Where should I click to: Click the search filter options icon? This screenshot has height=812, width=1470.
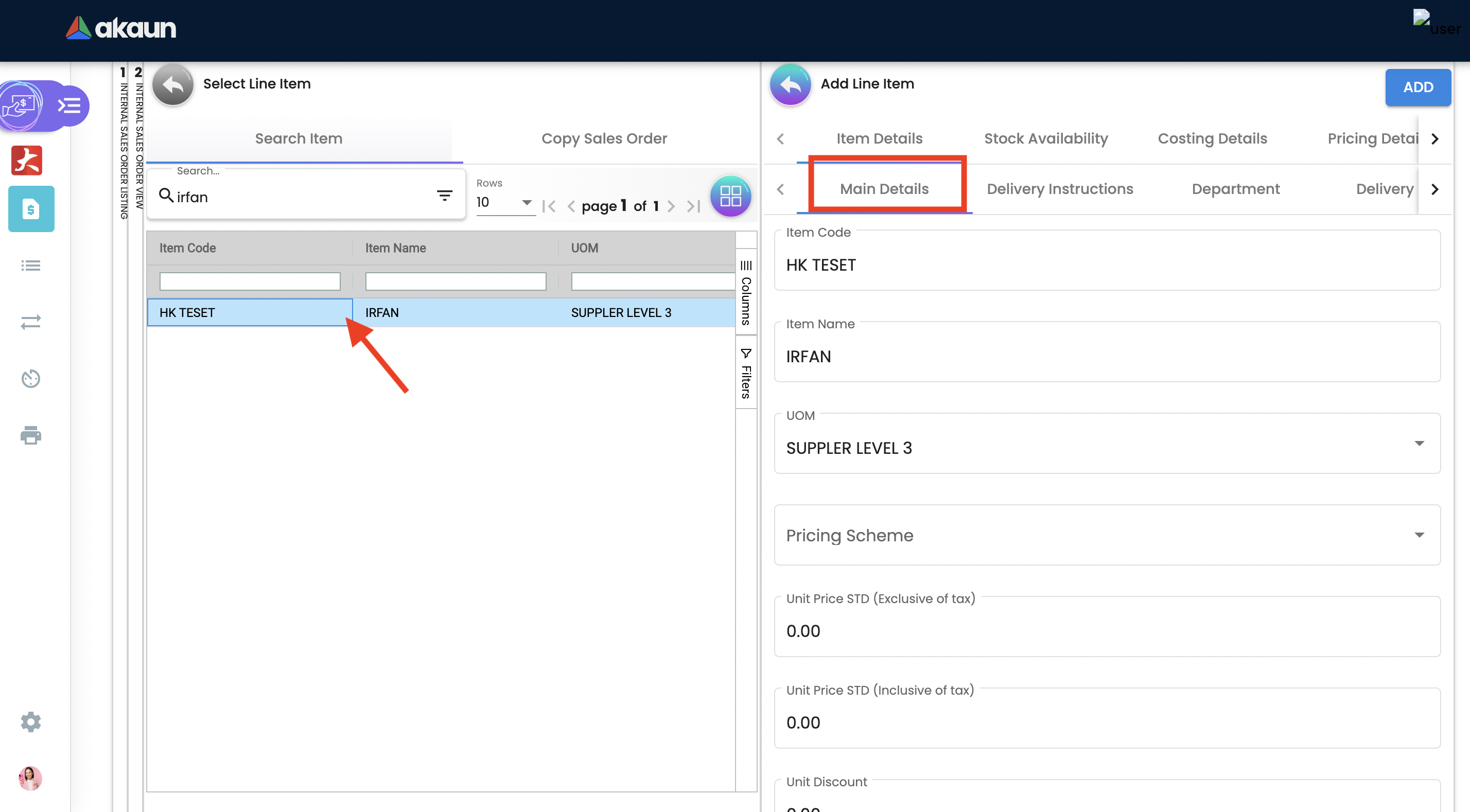tap(445, 196)
